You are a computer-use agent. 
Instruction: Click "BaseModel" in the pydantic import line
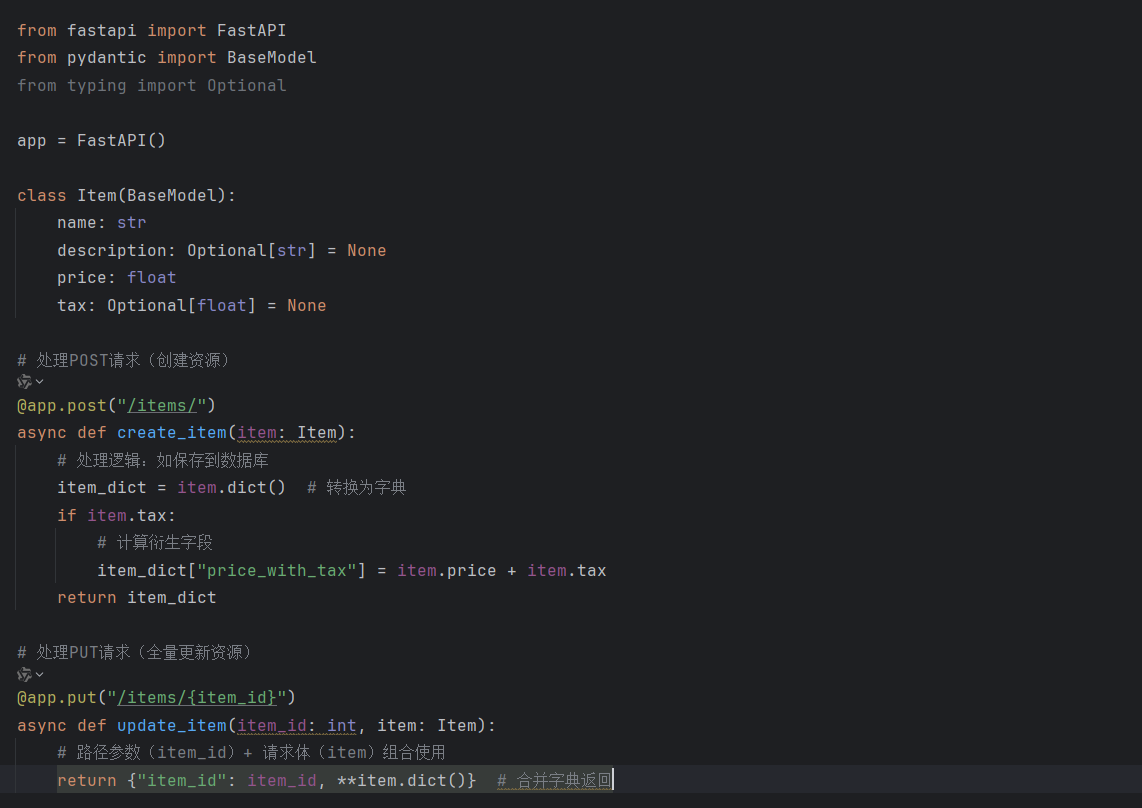272,58
